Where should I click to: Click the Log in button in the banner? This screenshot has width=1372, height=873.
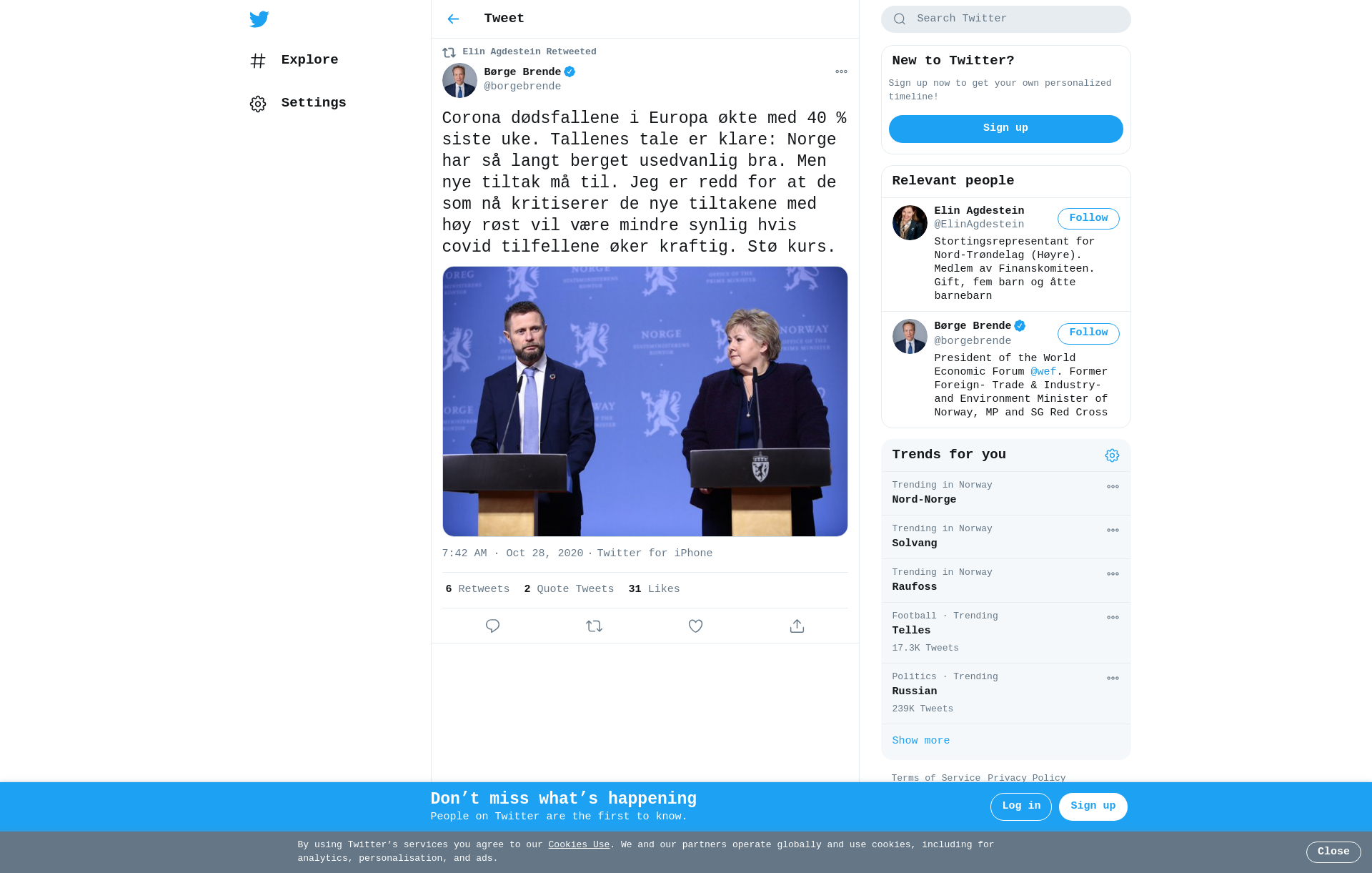[x=1020, y=807]
